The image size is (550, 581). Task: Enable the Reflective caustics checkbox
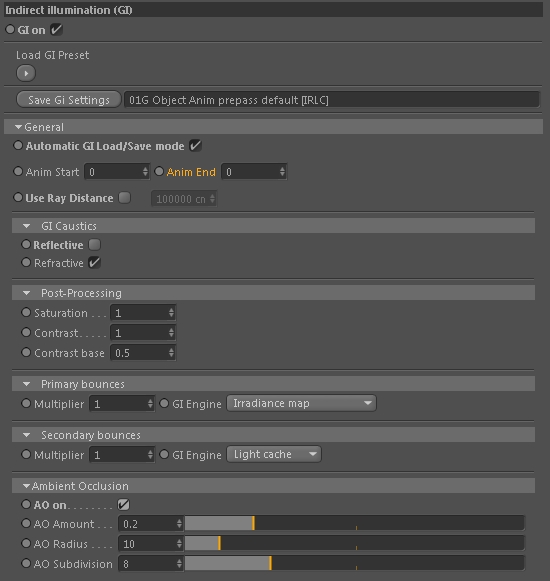(x=95, y=245)
